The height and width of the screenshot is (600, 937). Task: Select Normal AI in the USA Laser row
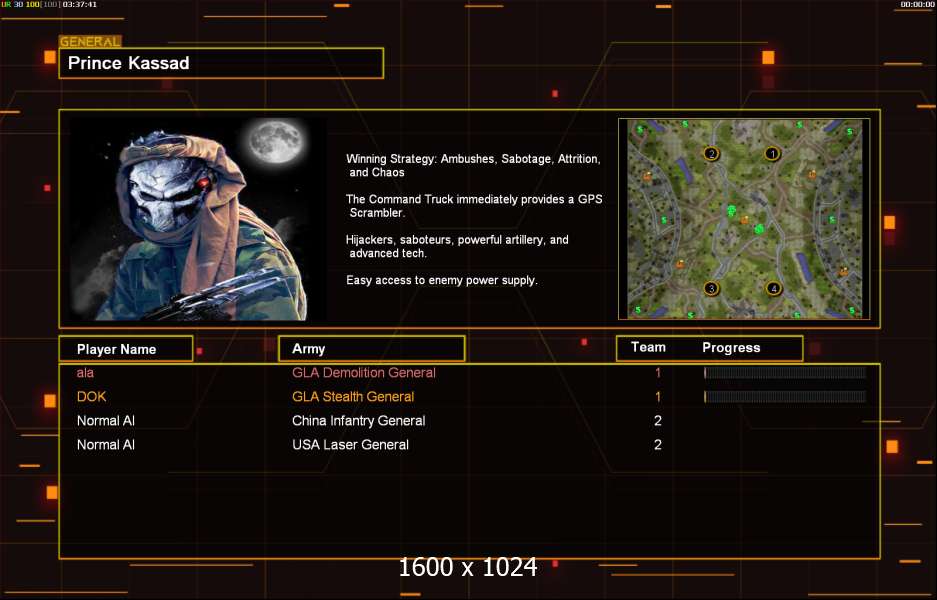tap(106, 445)
